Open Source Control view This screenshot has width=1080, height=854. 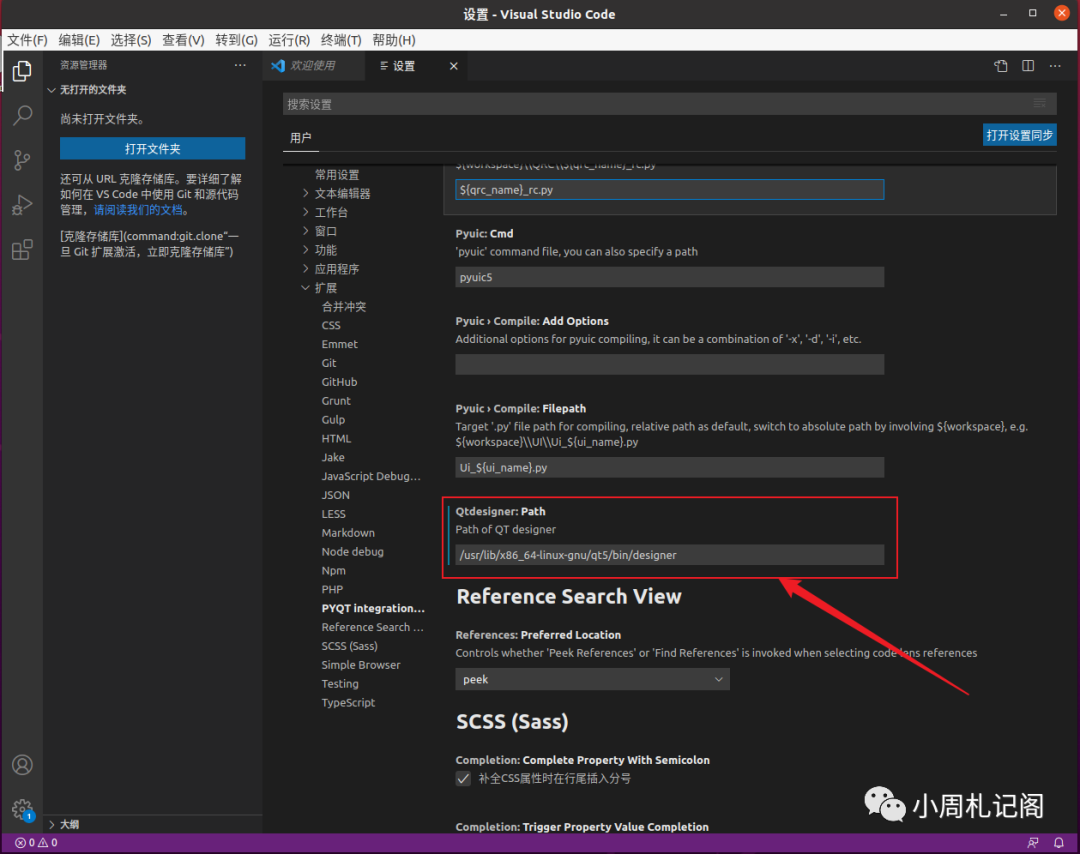point(22,160)
